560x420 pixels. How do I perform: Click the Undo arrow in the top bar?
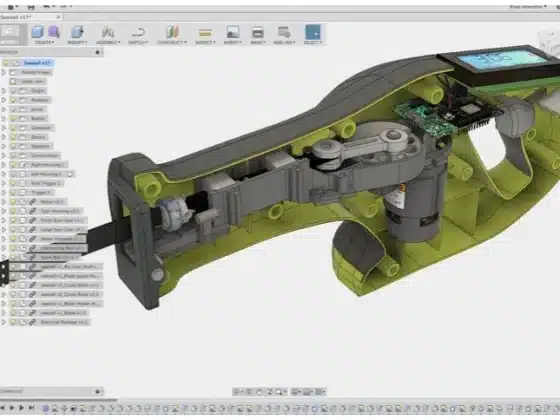tap(47, 6)
